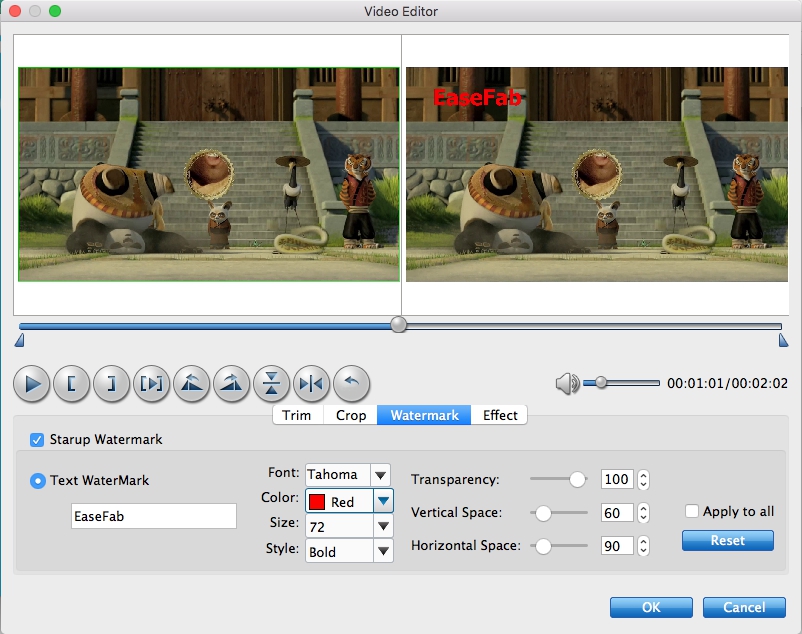This screenshot has height=634, width=802.
Task: Open the Style dropdown showing Bold
Action: tap(349, 552)
